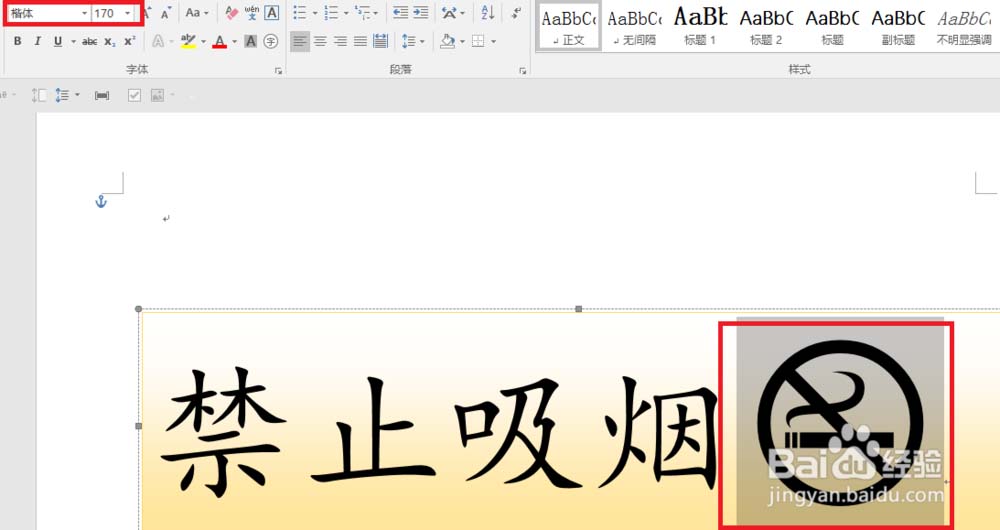Open the font name combo box

(48, 13)
